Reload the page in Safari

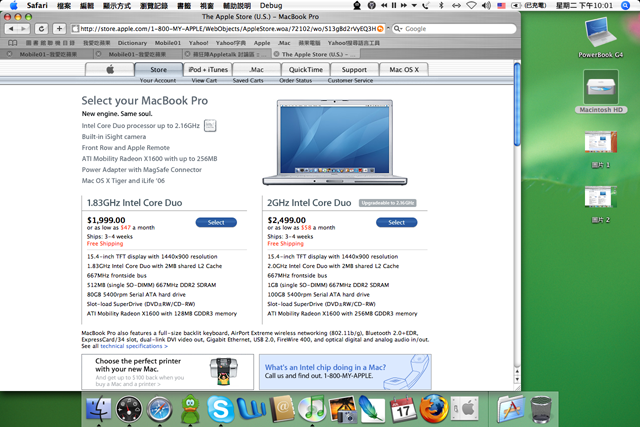coord(41,29)
